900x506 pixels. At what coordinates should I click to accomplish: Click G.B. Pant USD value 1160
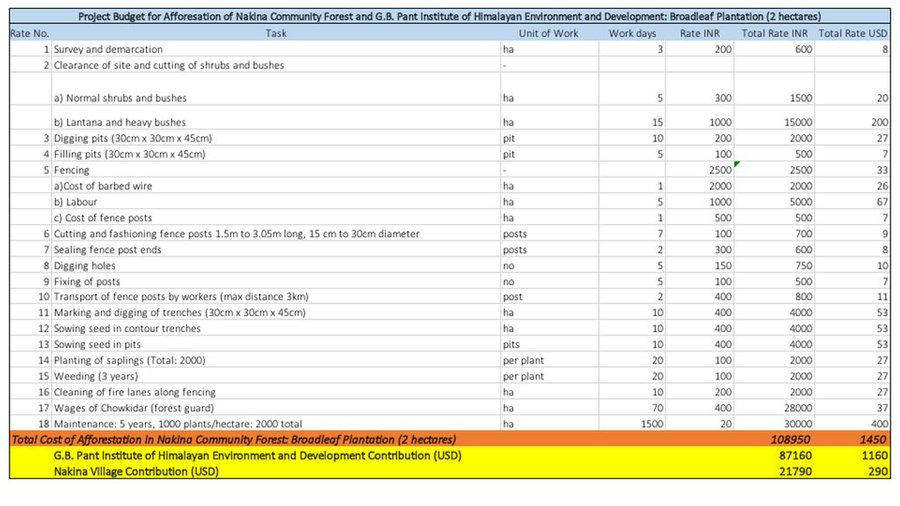(x=875, y=456)
